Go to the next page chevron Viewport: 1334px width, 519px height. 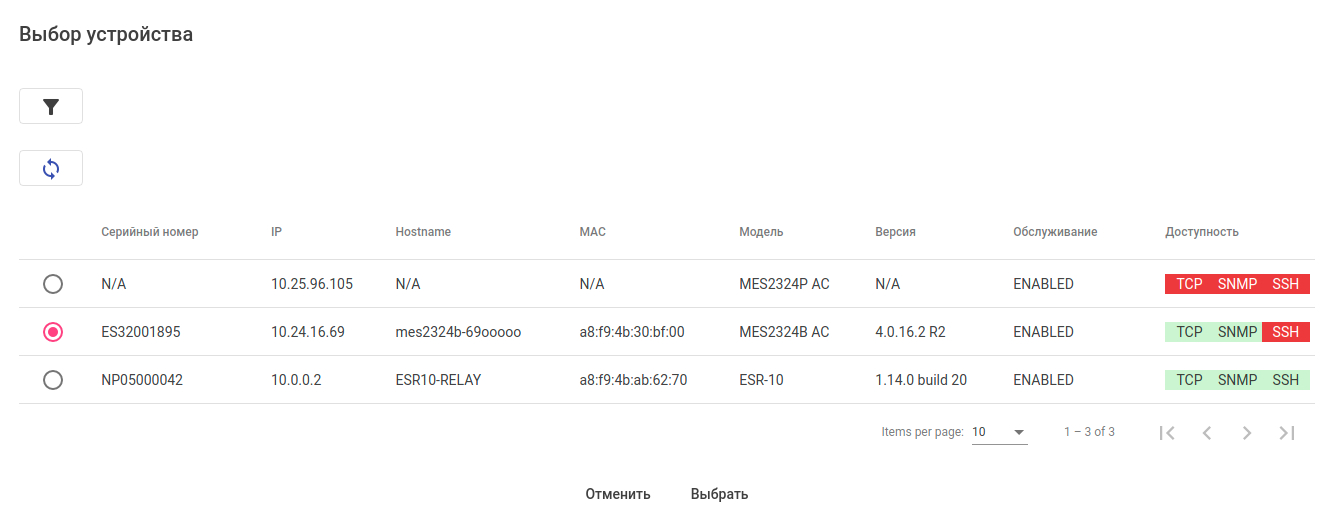(1247, 432)
